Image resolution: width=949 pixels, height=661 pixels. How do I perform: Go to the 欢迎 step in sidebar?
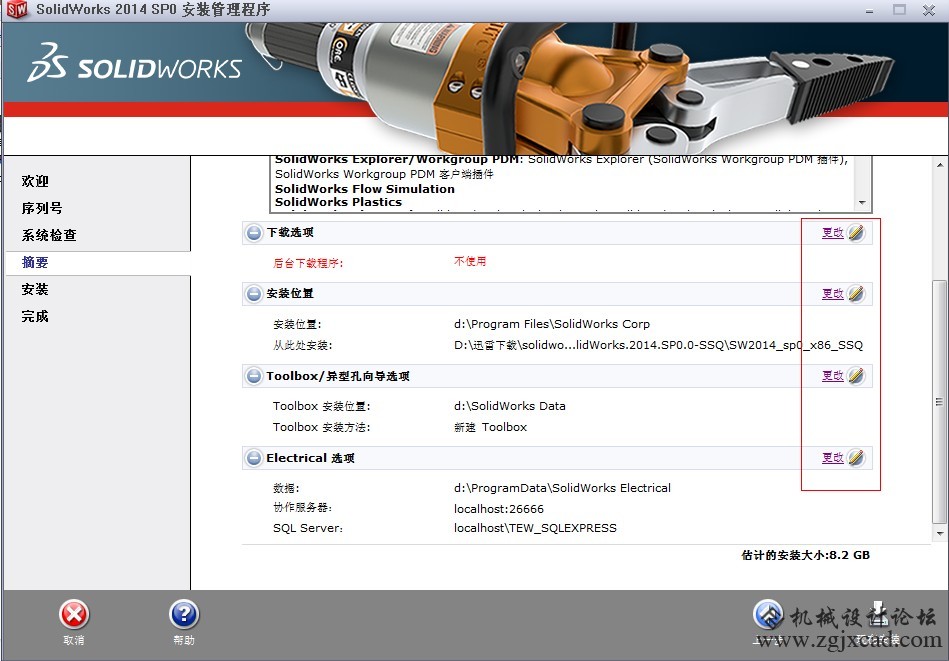click(x=35, y=181)
